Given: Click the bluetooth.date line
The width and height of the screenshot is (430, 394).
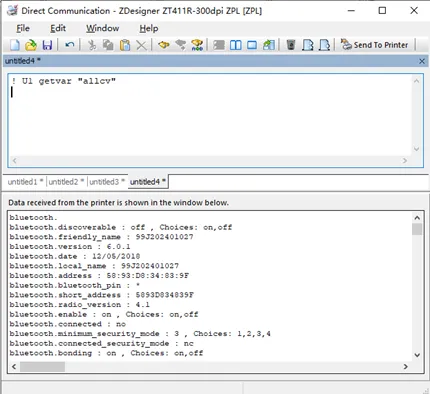Looking at the screenshot, I should click(75, 256).
